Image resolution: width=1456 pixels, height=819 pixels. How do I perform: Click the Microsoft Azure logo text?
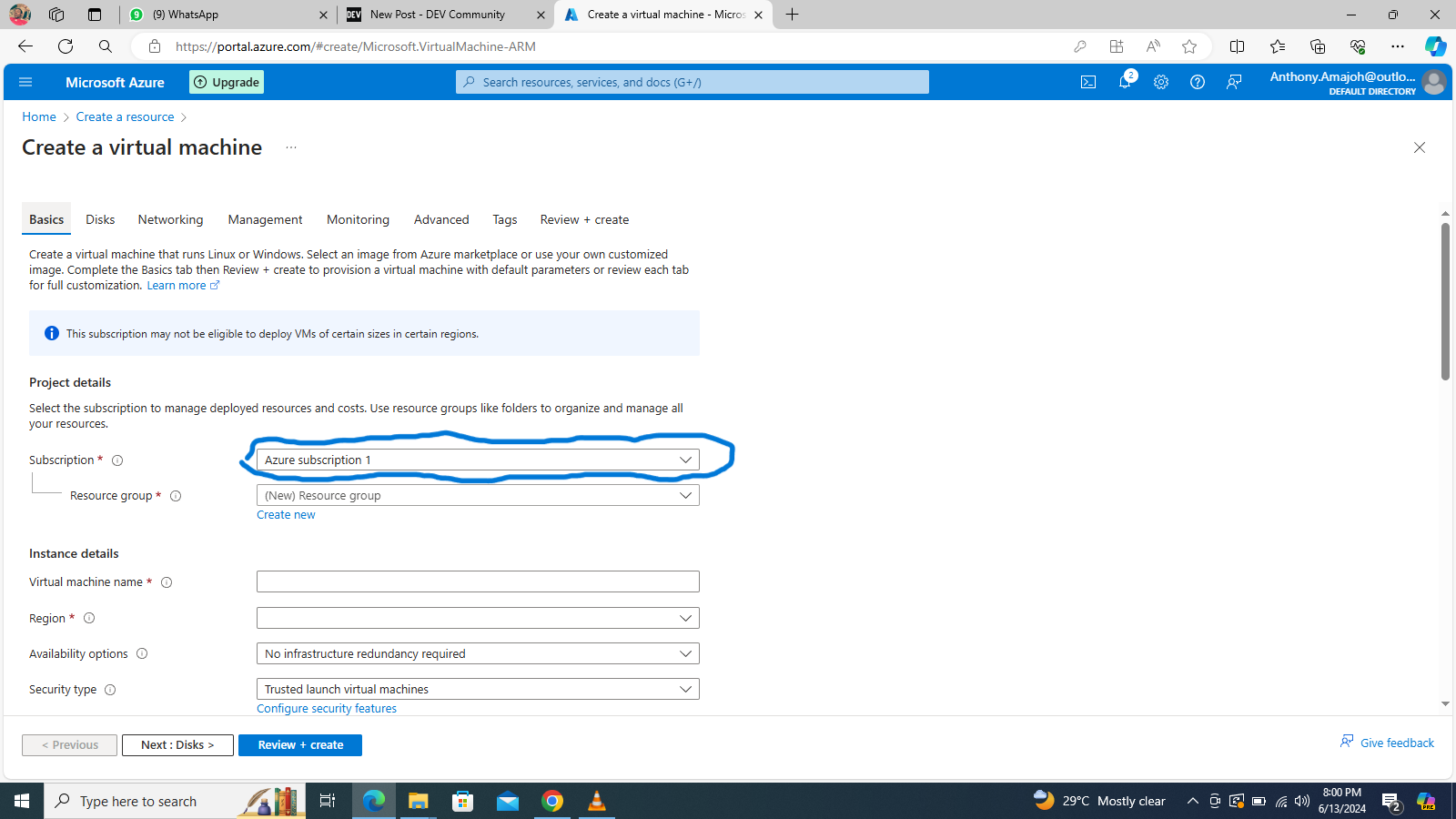(x=115, y=82)
